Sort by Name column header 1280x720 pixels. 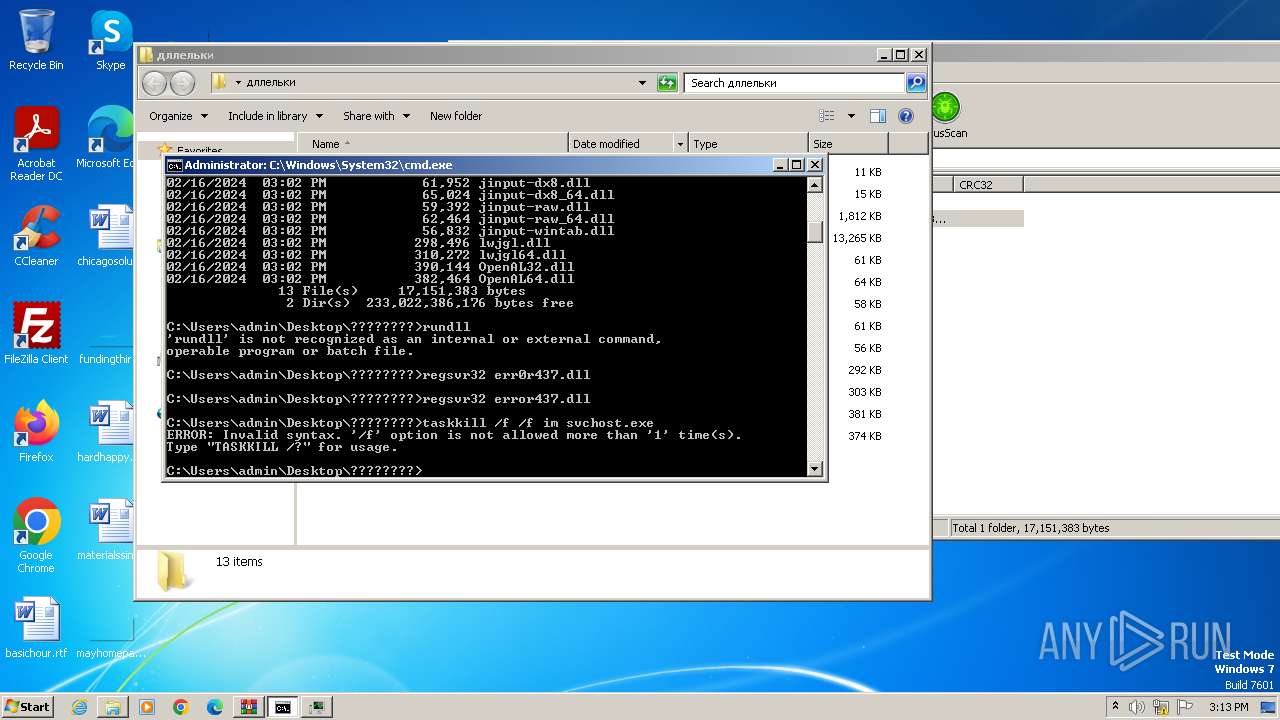tap(432, 144)
